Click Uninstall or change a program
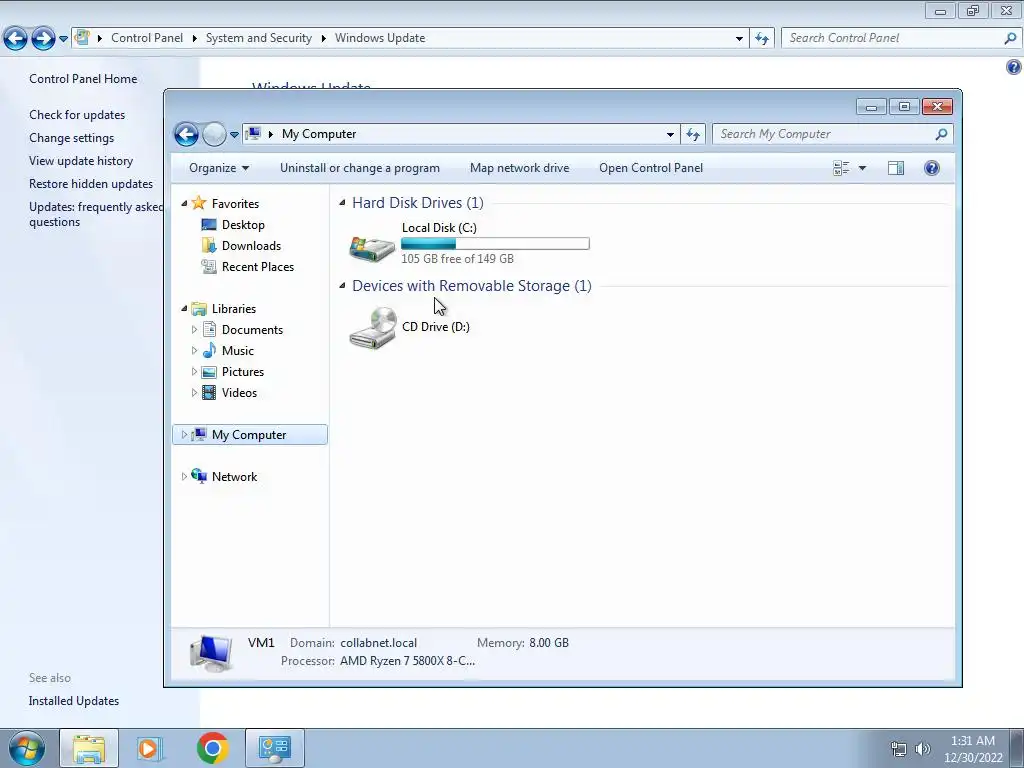 [360, 168]
